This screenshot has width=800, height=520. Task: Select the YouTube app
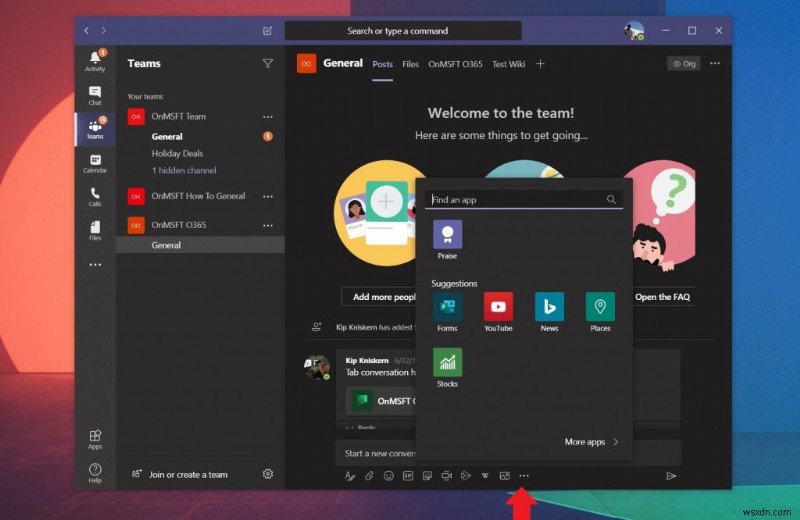coord(498,312)
